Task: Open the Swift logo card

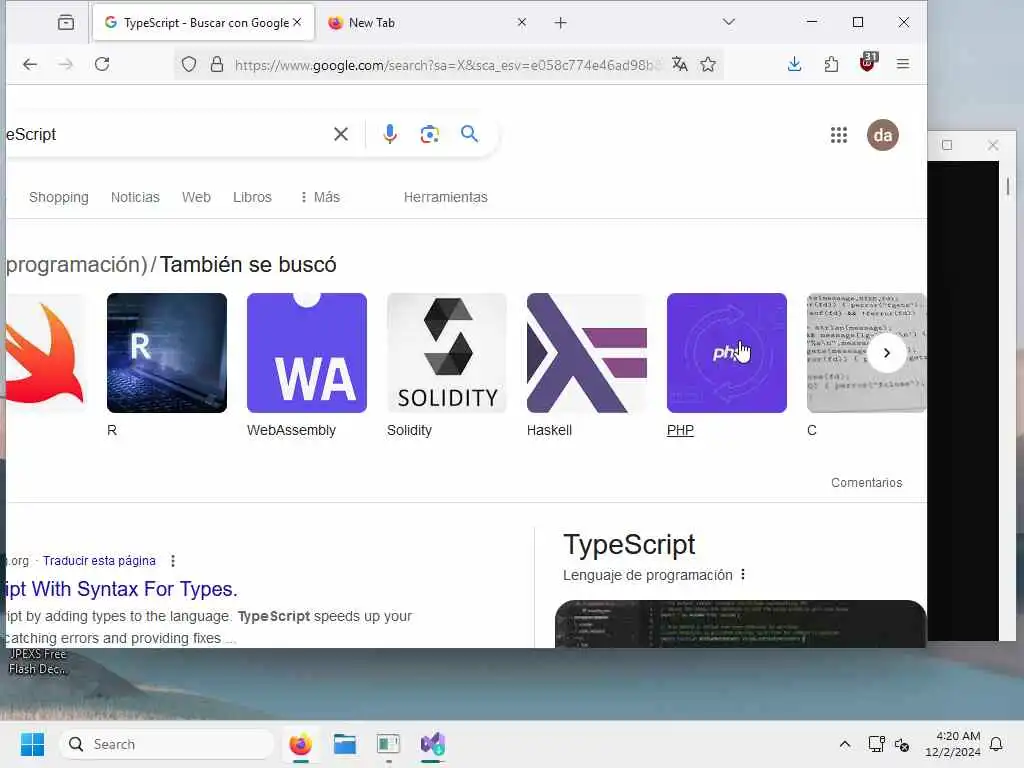Action: point(44,353)
